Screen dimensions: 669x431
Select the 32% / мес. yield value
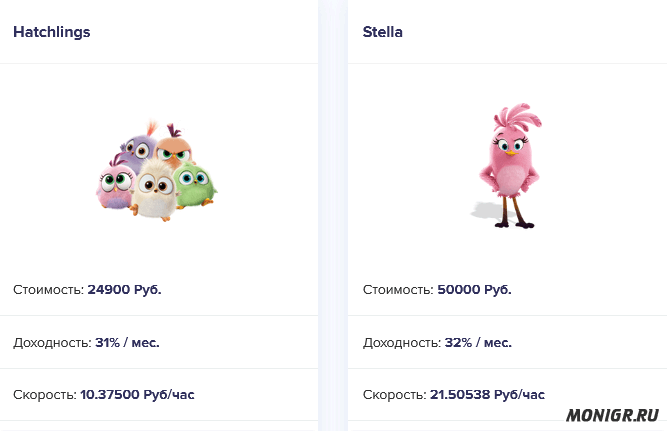[x=478, y=342]
